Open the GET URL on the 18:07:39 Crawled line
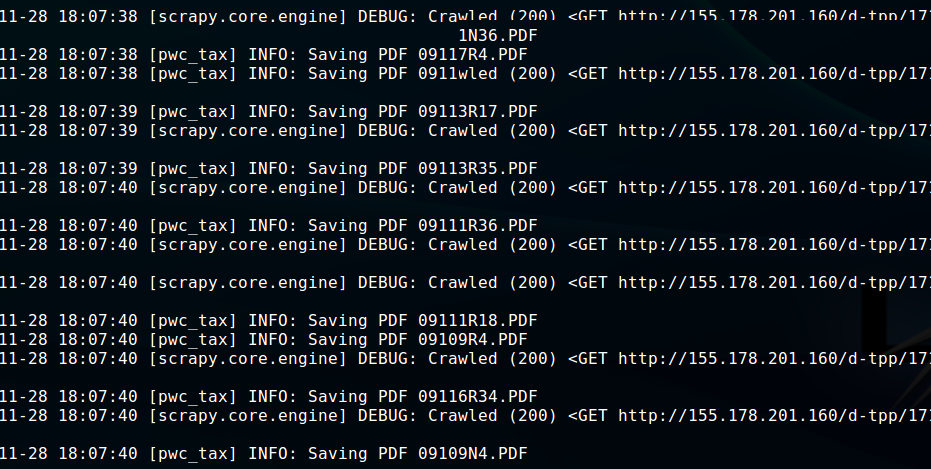The image size is (931, 469). tap(774, 131)
